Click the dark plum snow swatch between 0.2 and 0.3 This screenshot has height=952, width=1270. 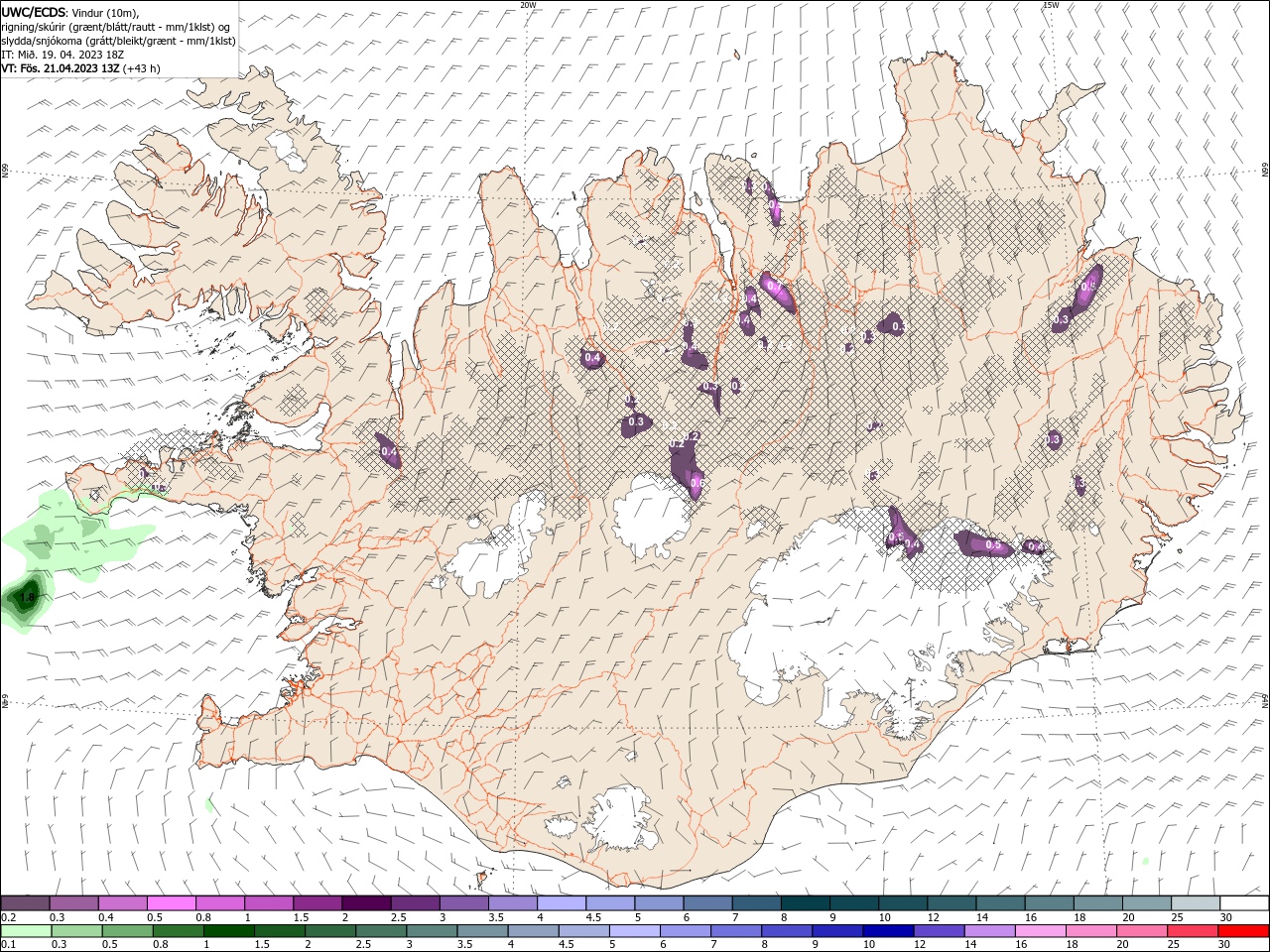click(x=25, y=903)
